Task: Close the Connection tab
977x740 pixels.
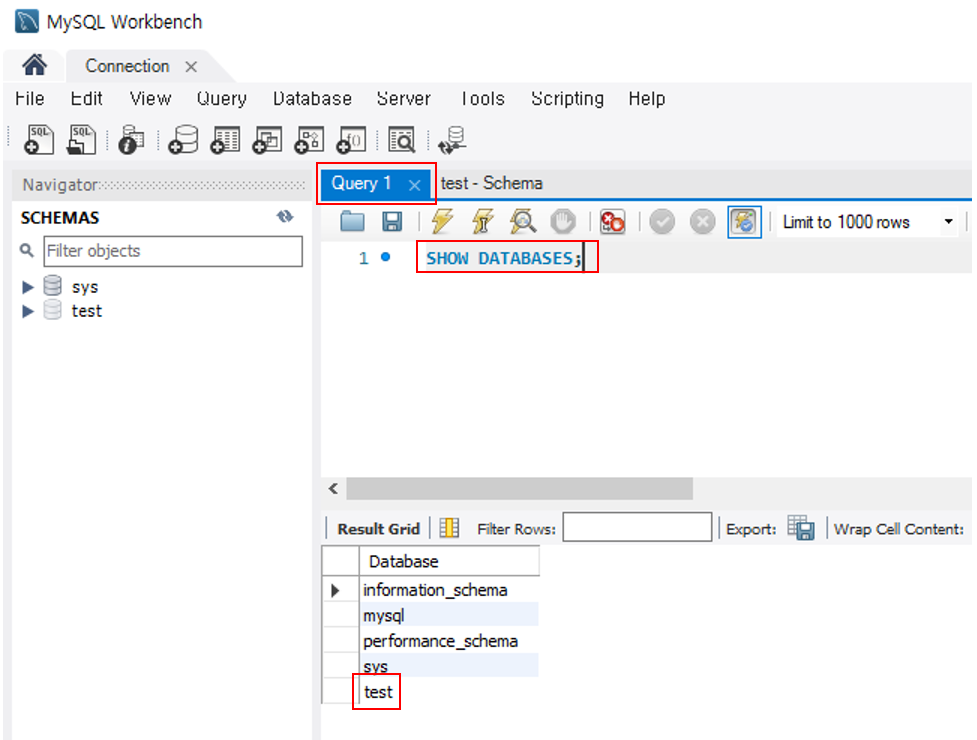Action: (x=191, y=67)
